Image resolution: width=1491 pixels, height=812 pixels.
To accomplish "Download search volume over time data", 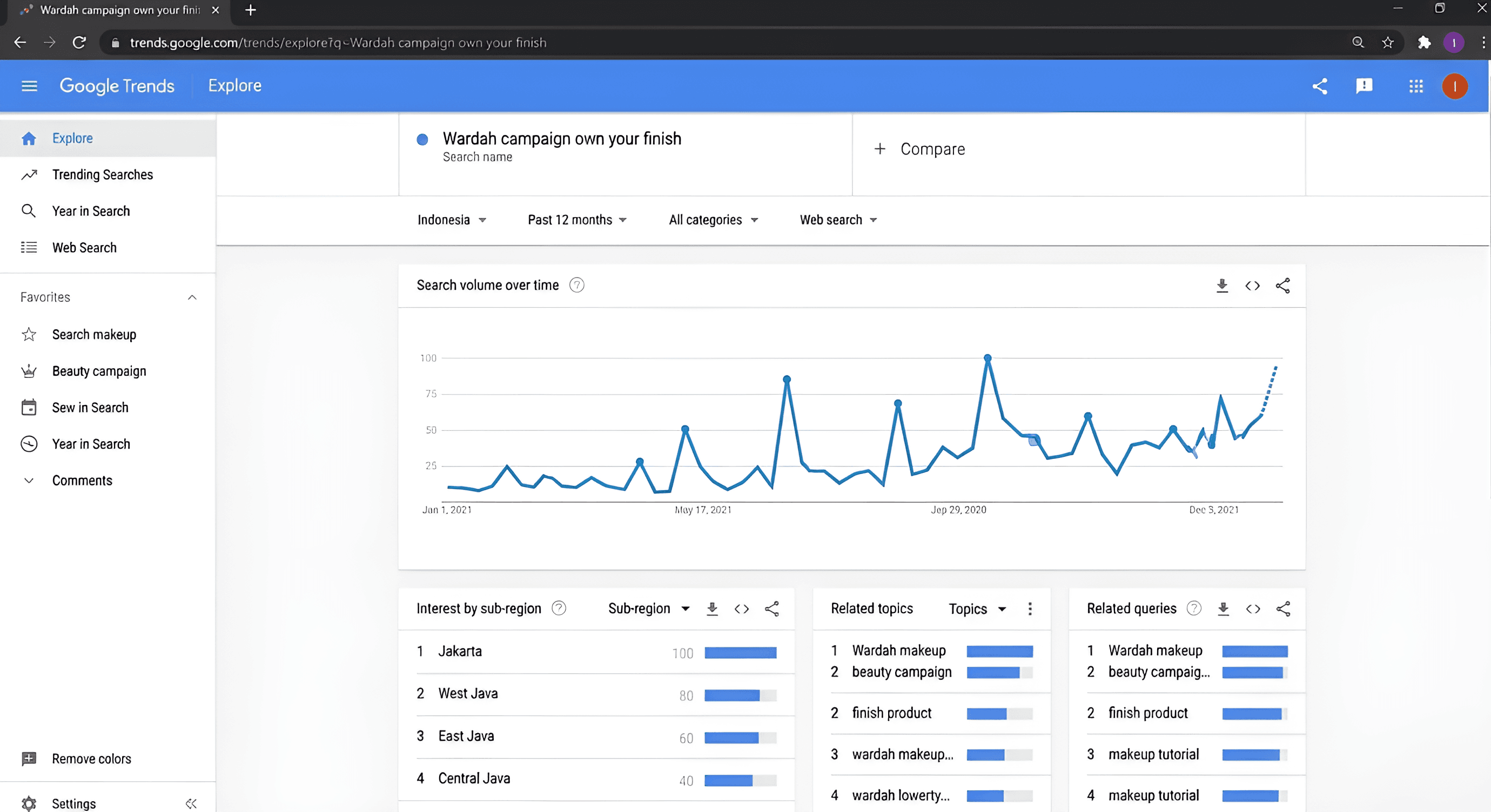I will click(x=1222, y=286).
